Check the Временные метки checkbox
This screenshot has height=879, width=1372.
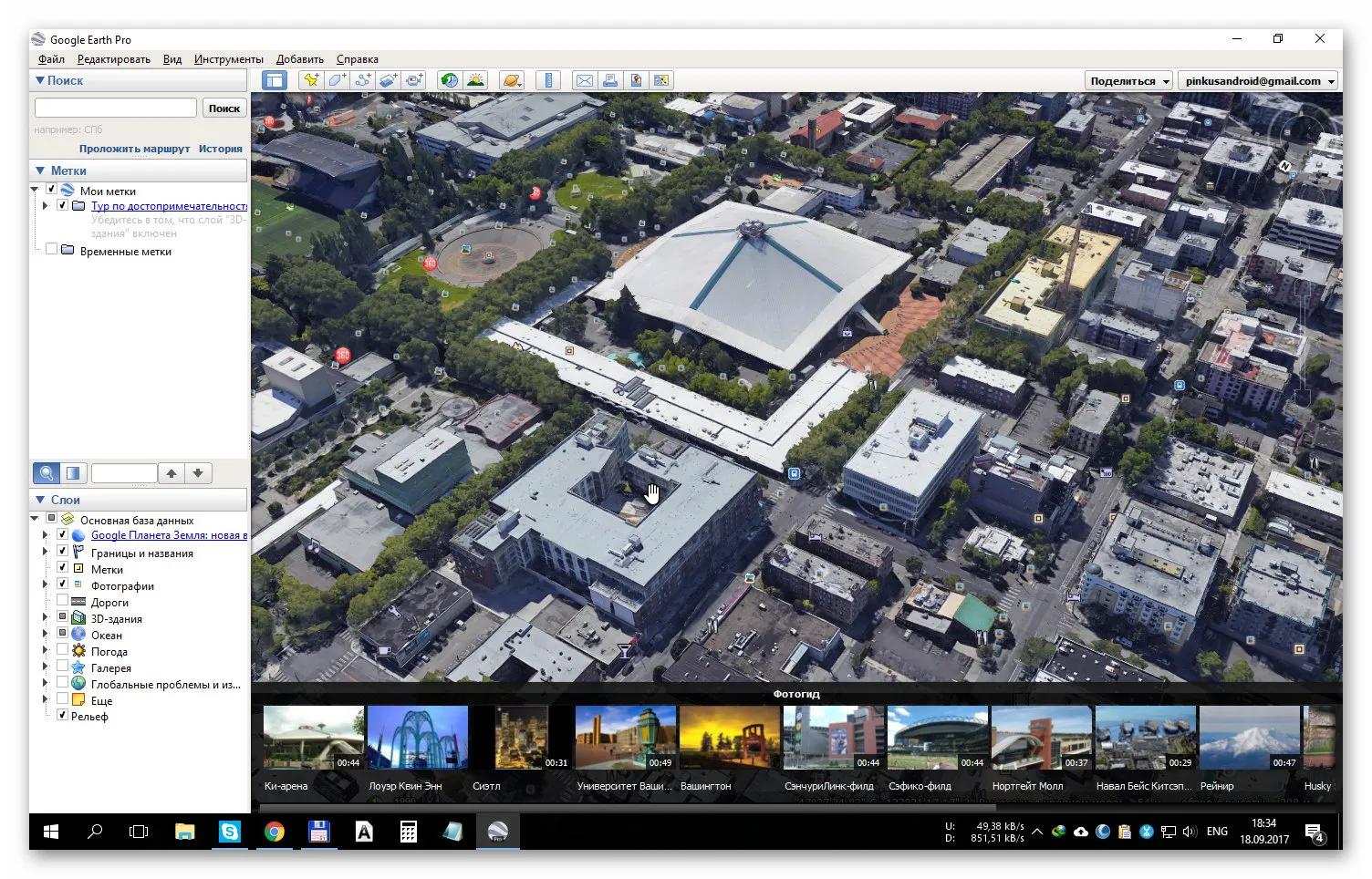51,249
